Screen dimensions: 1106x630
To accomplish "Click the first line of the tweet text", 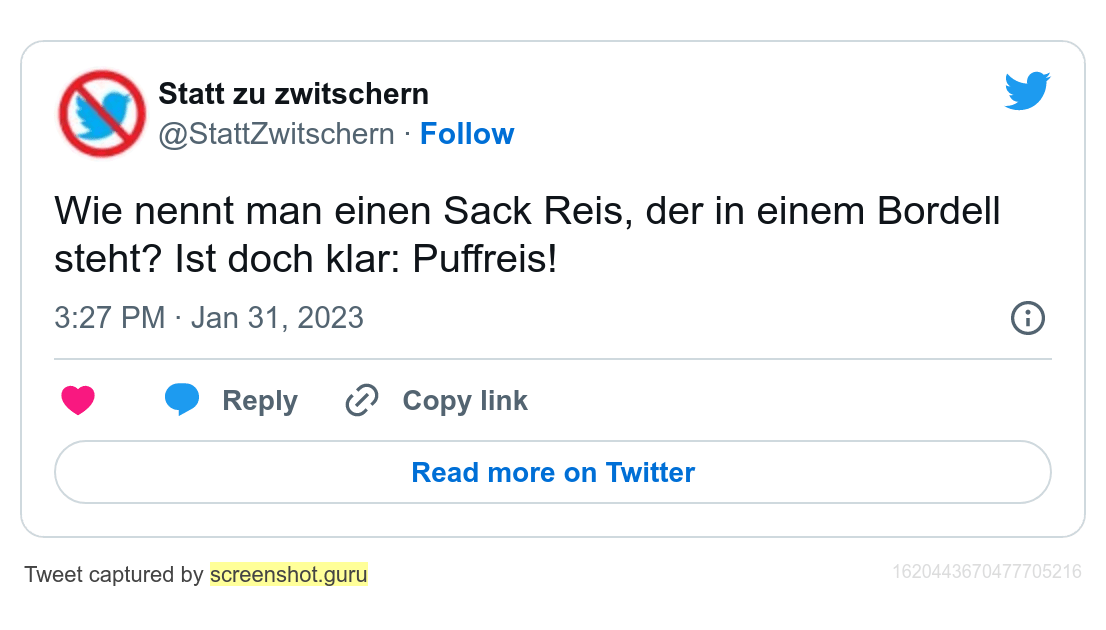I will [x=527, y=212].
